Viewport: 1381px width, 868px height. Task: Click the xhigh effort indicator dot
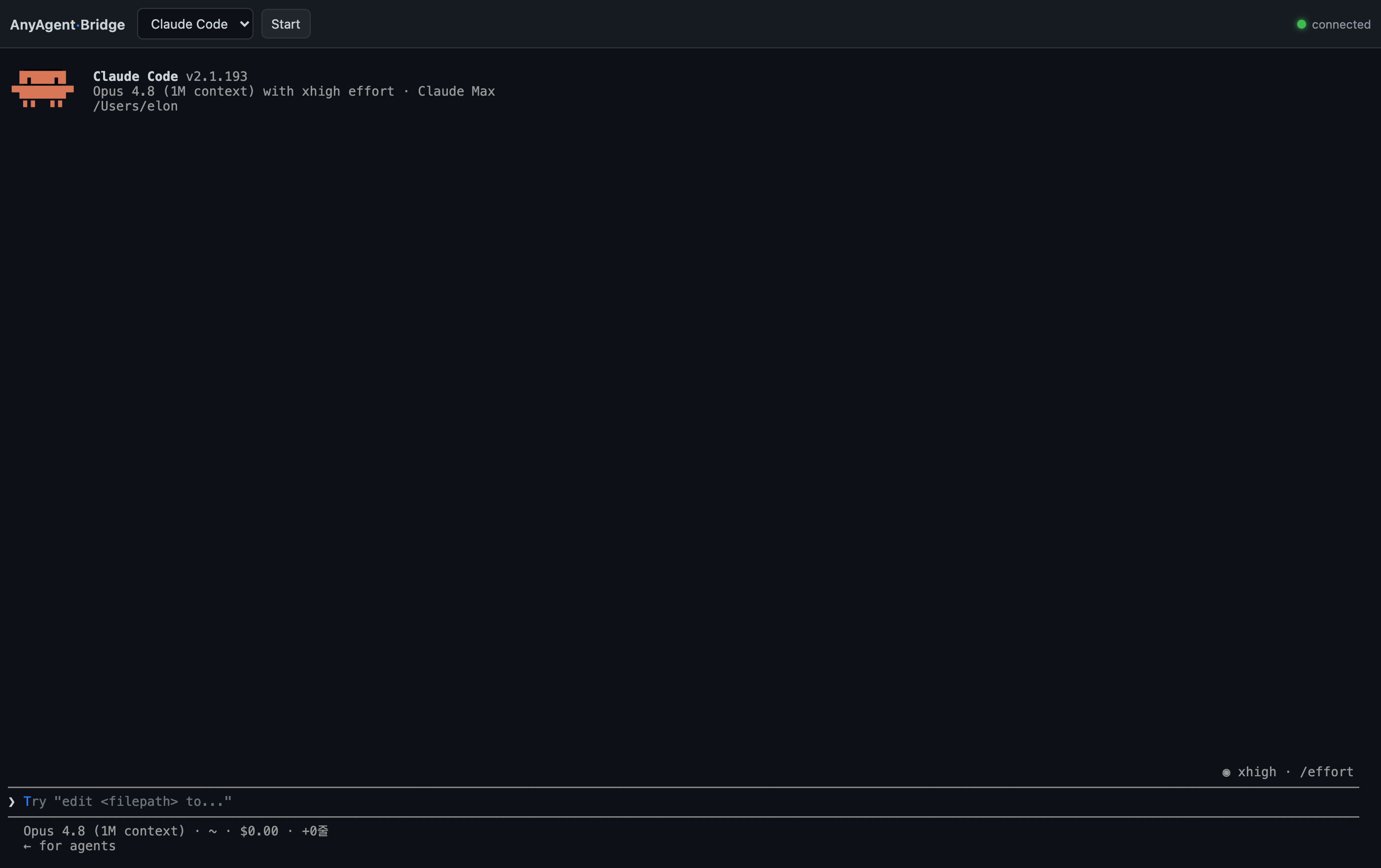1226,772
